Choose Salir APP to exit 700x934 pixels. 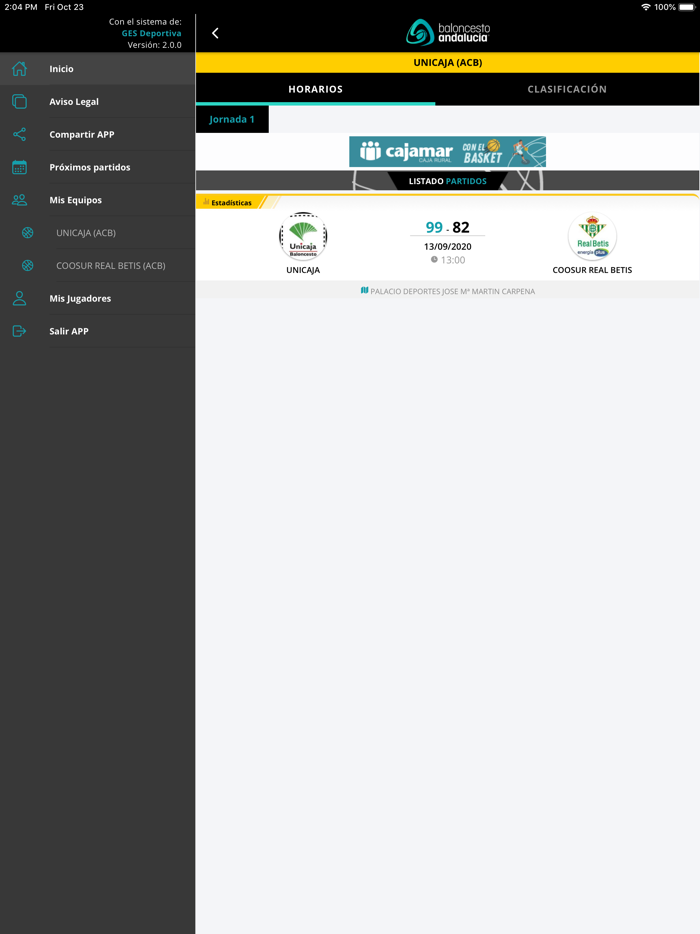click(x=98, y=331)
